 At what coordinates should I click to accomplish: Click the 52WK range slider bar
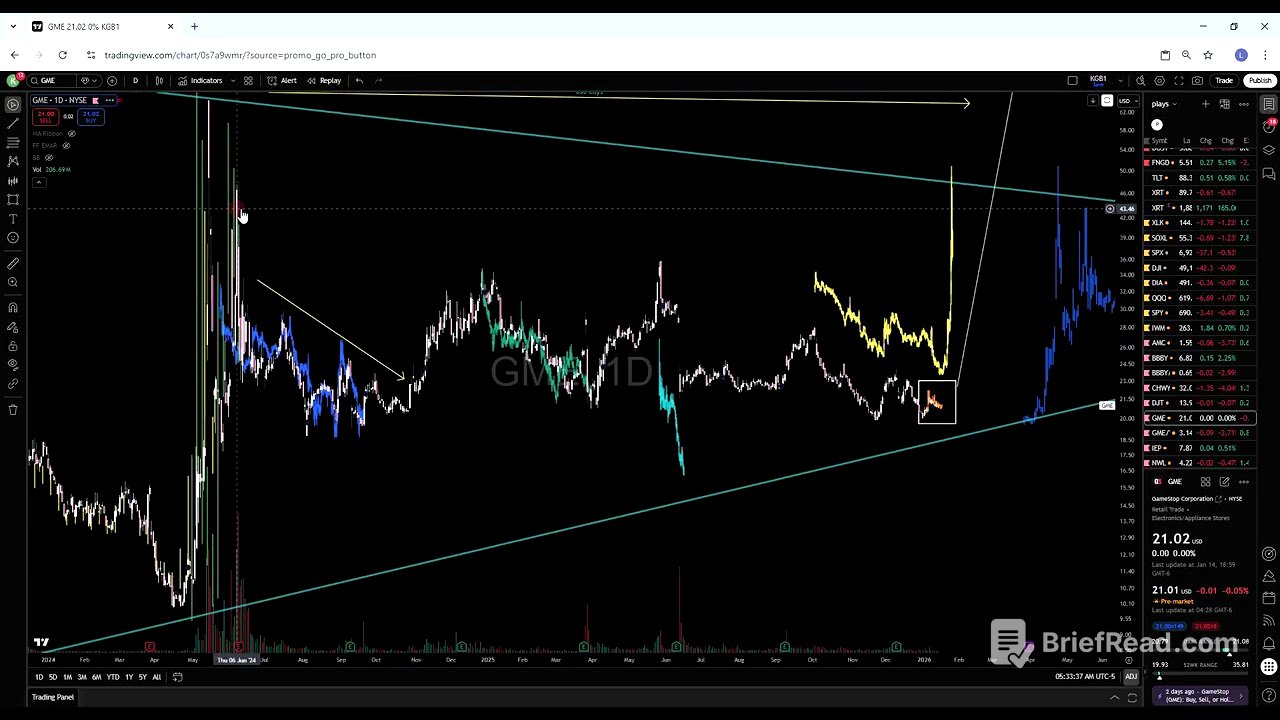(x=1200, y=675)
